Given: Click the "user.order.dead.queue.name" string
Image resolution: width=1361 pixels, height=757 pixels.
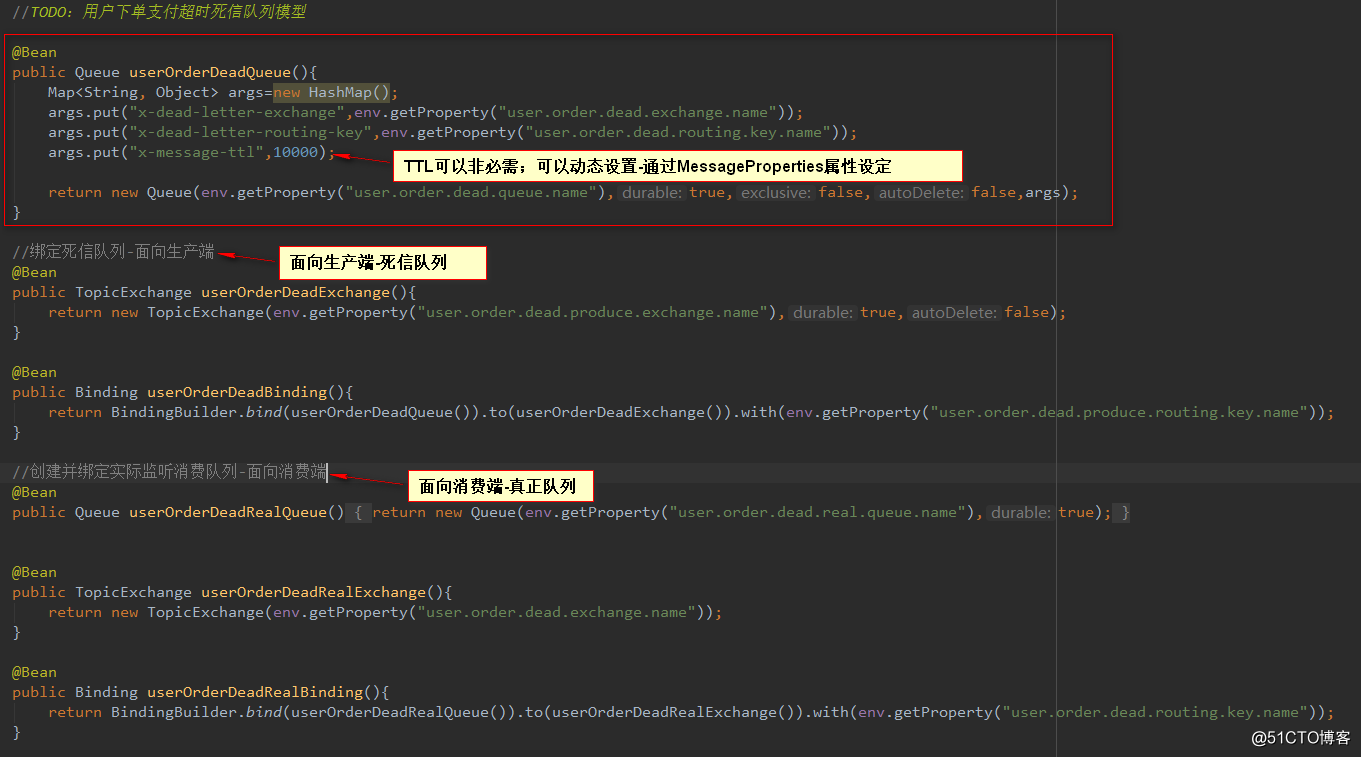Looking at the screenshot, I should (471, 192).
